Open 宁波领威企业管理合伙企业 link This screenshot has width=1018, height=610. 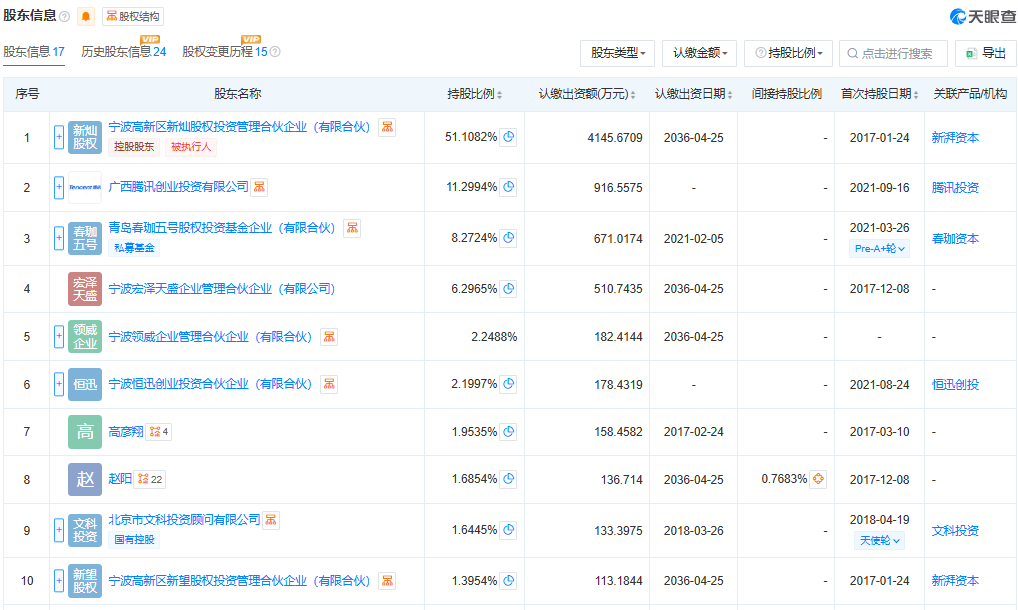[x=210, y=337]
